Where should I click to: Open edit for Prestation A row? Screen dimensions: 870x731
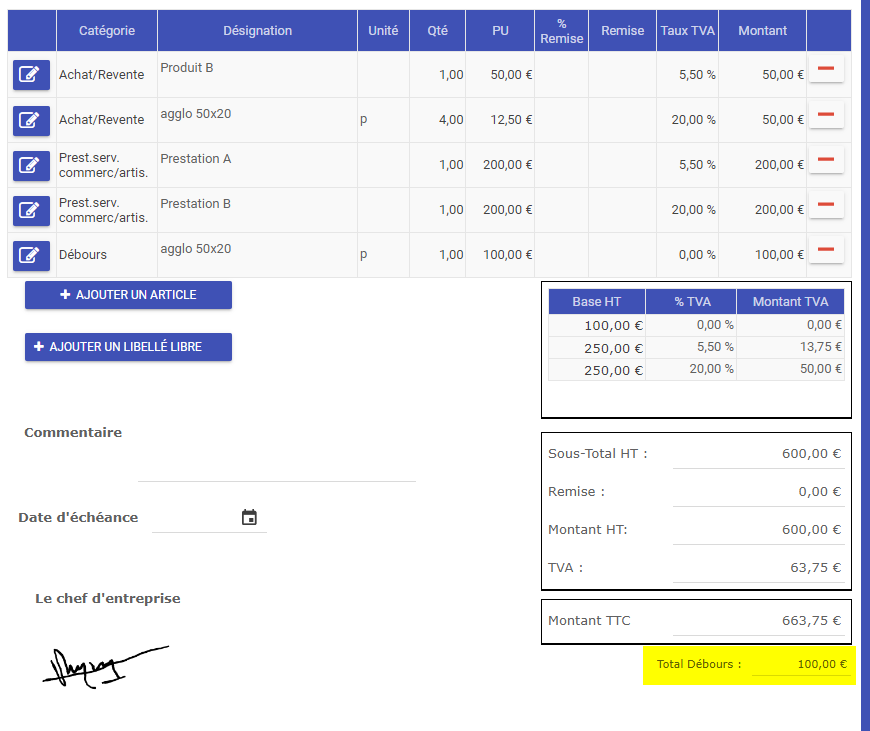pos(31,165)
